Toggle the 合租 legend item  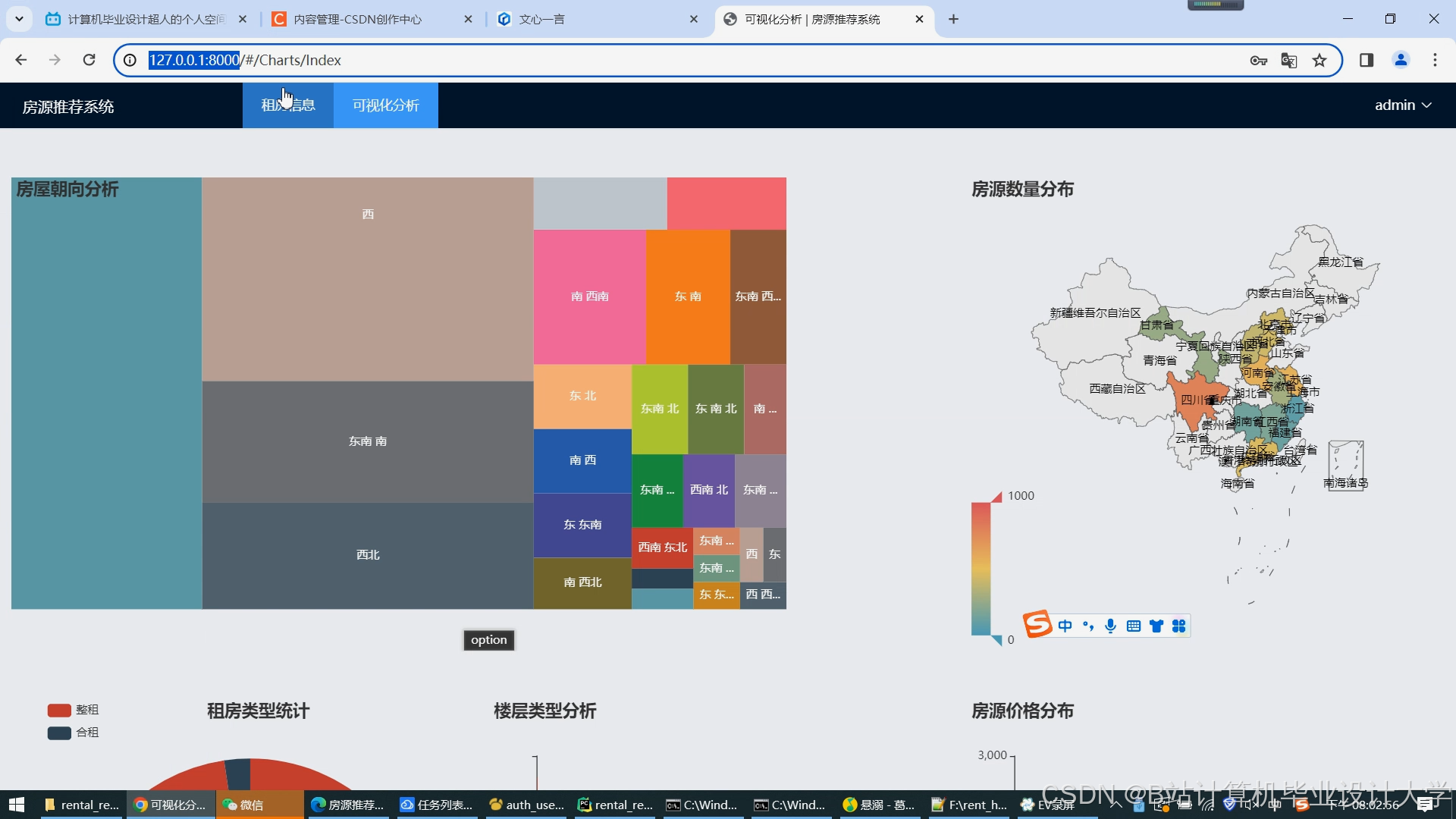coord(73,733)
